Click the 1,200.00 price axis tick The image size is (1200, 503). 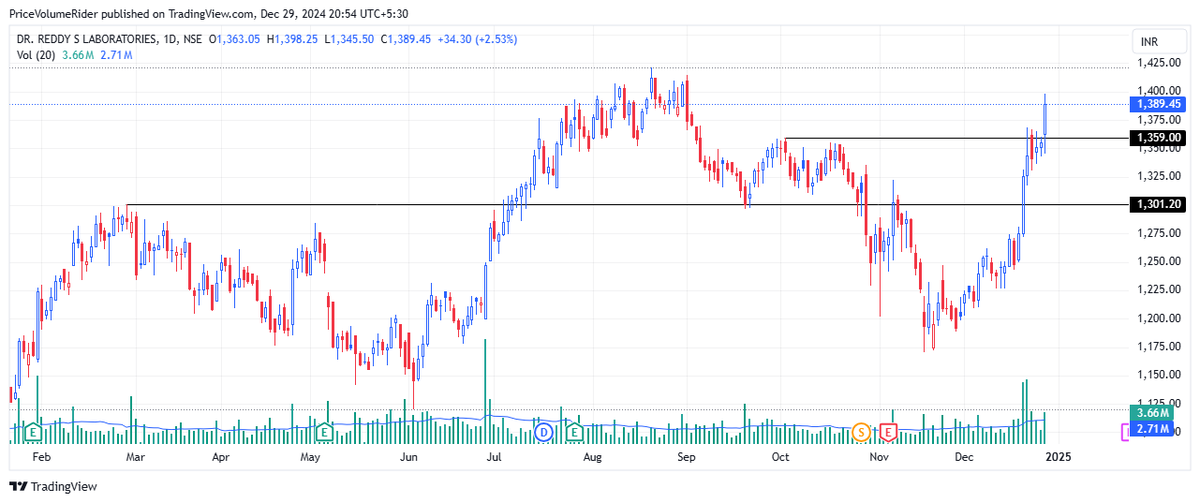click(x=1159, y=319)
